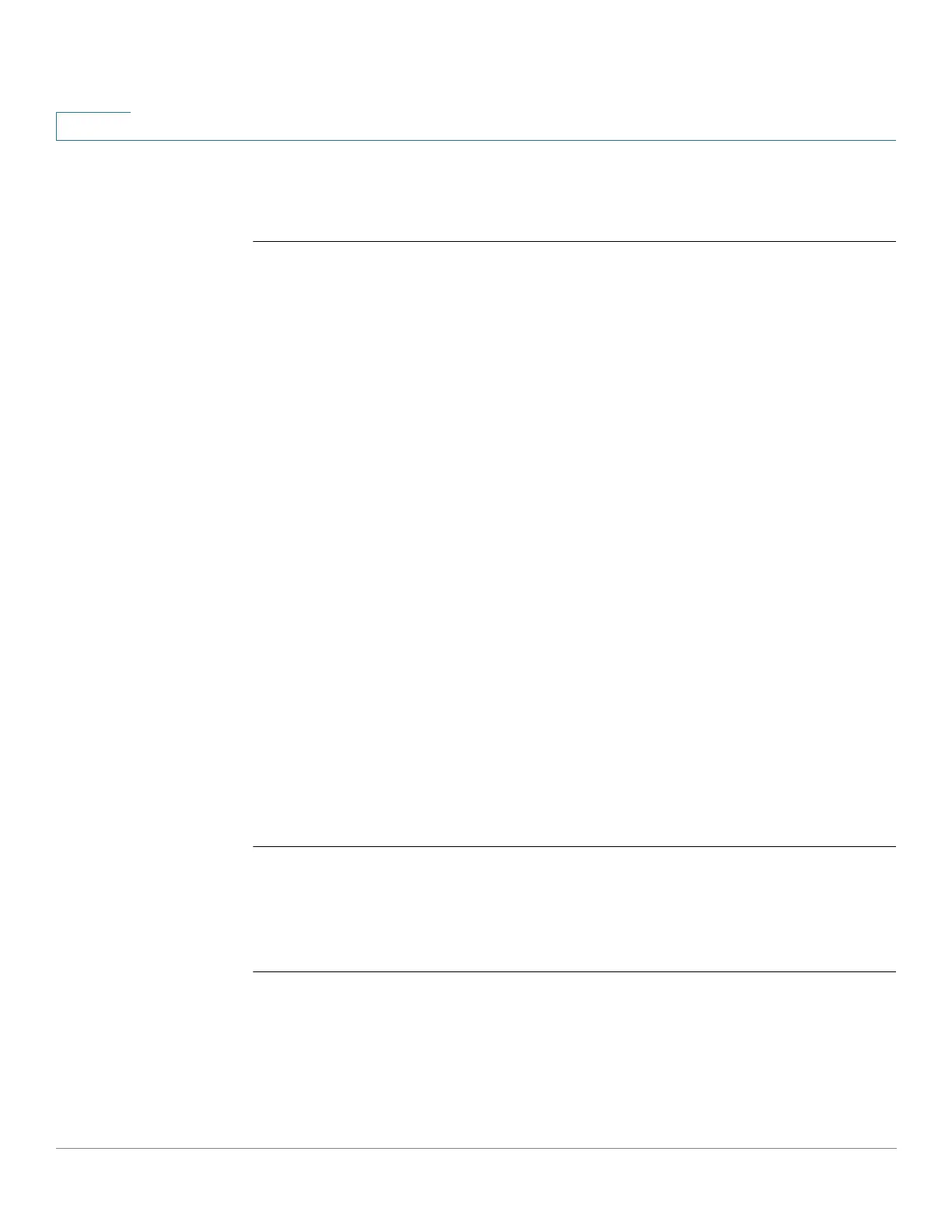Click the third black horizontal rule
Image resolution: width=952 pixels, height=1232 pixels.
[x=575, y=971]
